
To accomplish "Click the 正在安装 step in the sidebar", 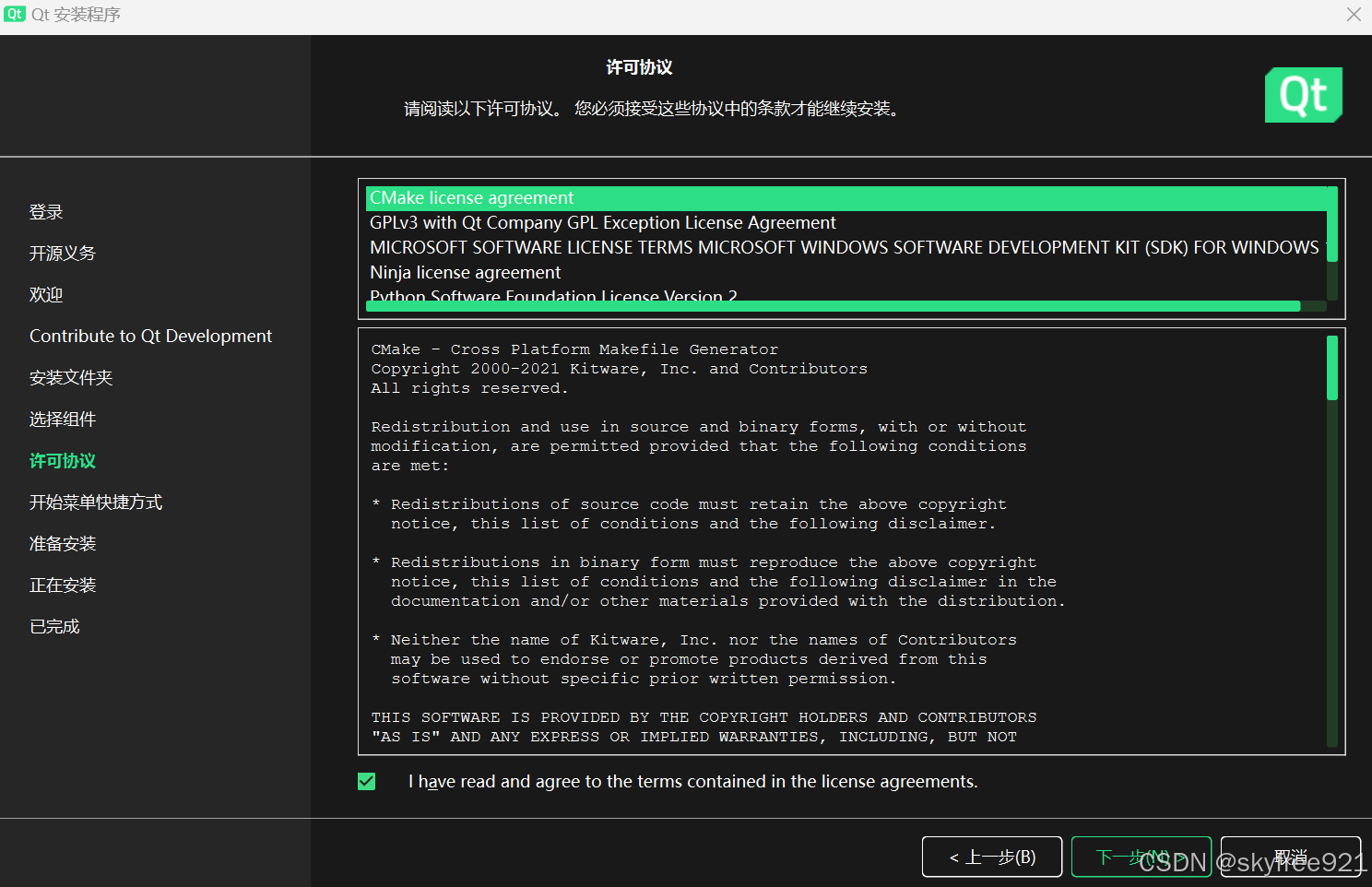I will pyautogui.click(x=63, y=585).
